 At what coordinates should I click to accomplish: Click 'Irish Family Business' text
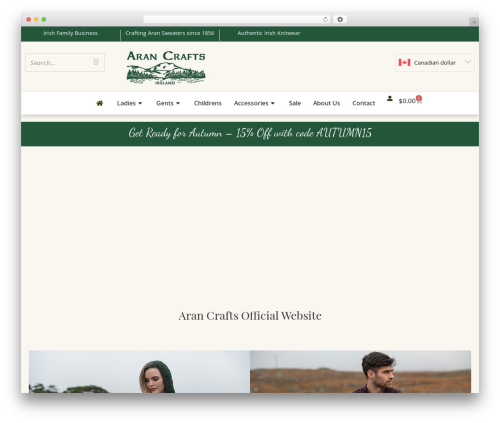pos(70,33)
